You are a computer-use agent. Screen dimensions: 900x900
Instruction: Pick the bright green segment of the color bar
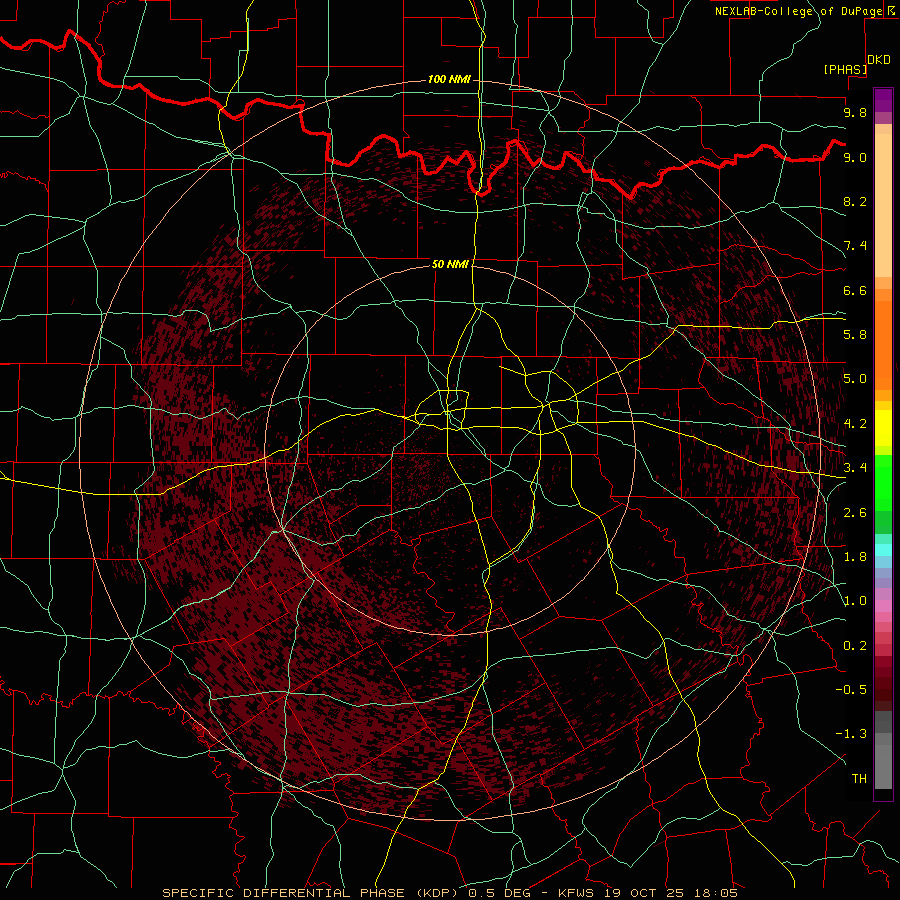tap(883, 482)
